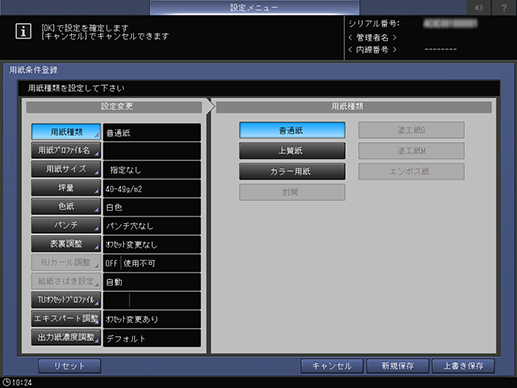Open the 出力紙濃度調整 setting
The width and height of the screenshot is (517, 388).
66,337
